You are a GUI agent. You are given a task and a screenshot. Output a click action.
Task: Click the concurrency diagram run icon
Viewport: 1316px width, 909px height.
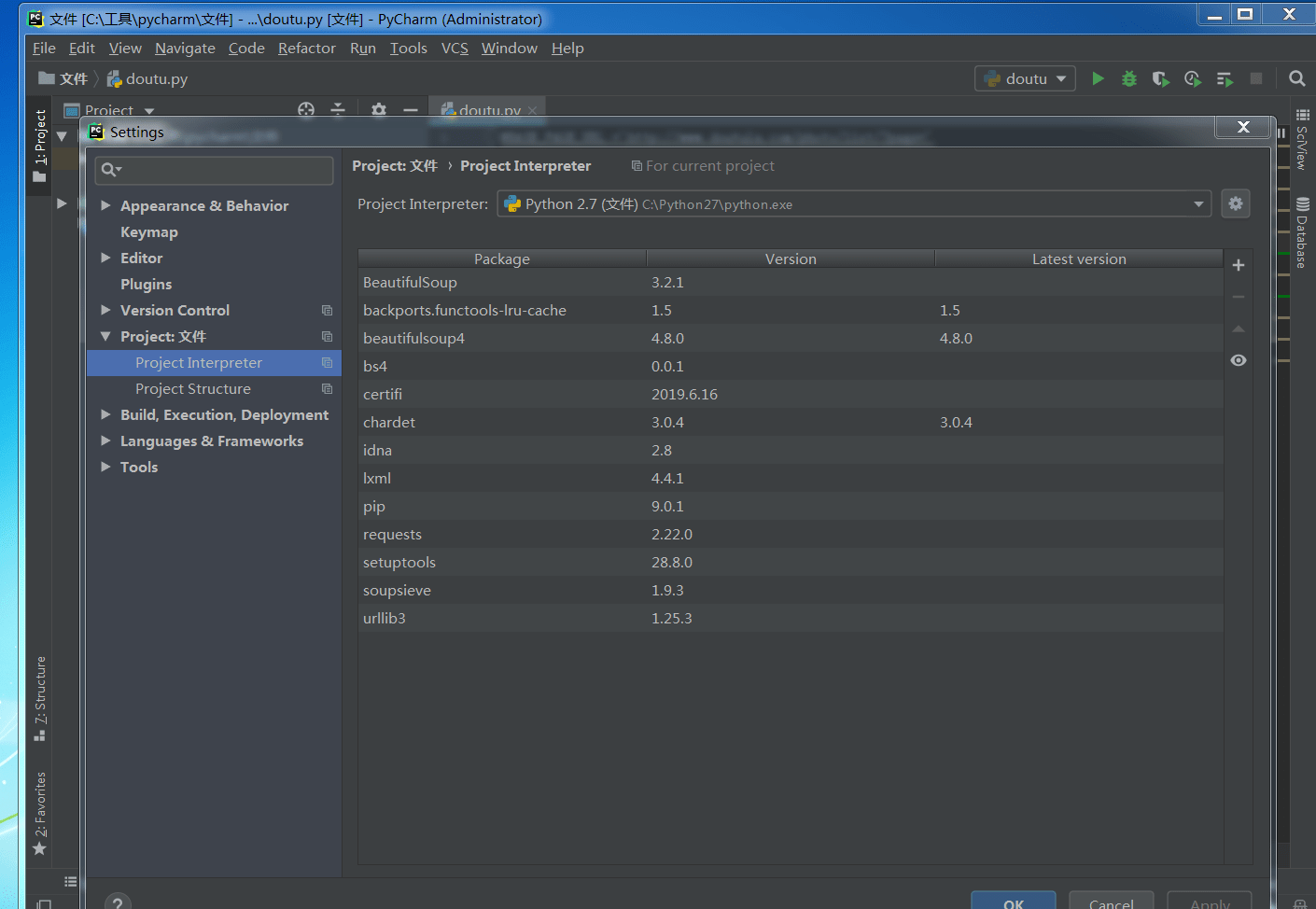click(1225, 78)
